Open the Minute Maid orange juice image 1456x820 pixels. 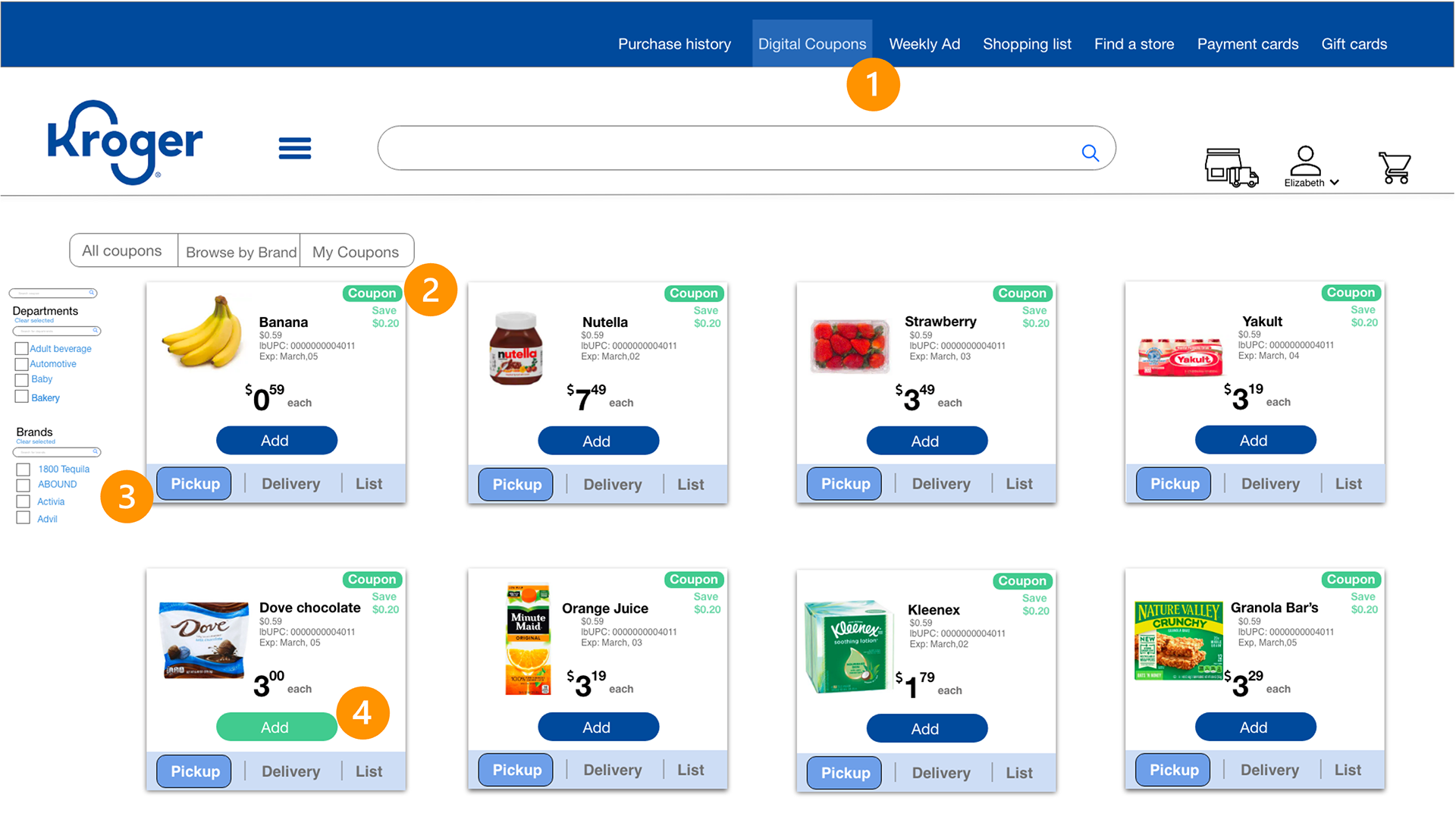(528, 639)
